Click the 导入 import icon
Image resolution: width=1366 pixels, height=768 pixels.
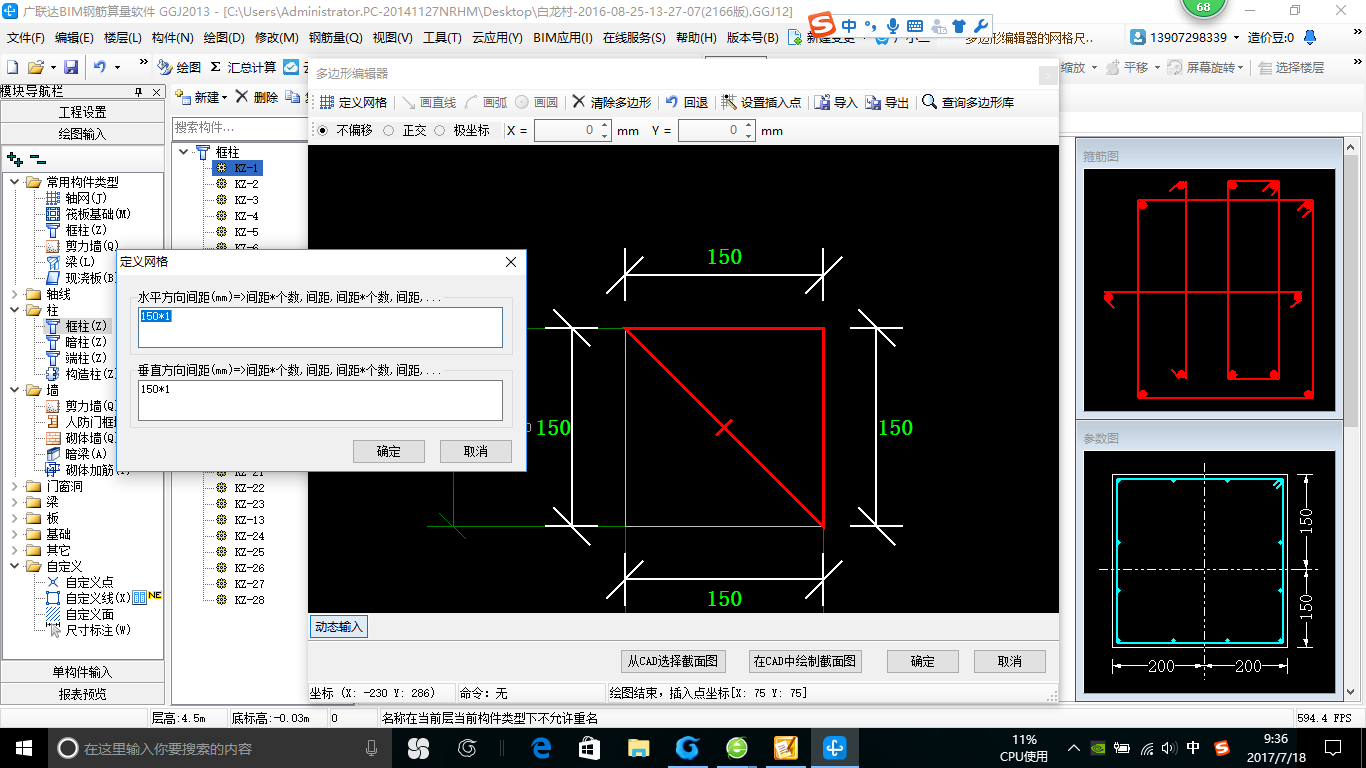click(822, 102)
